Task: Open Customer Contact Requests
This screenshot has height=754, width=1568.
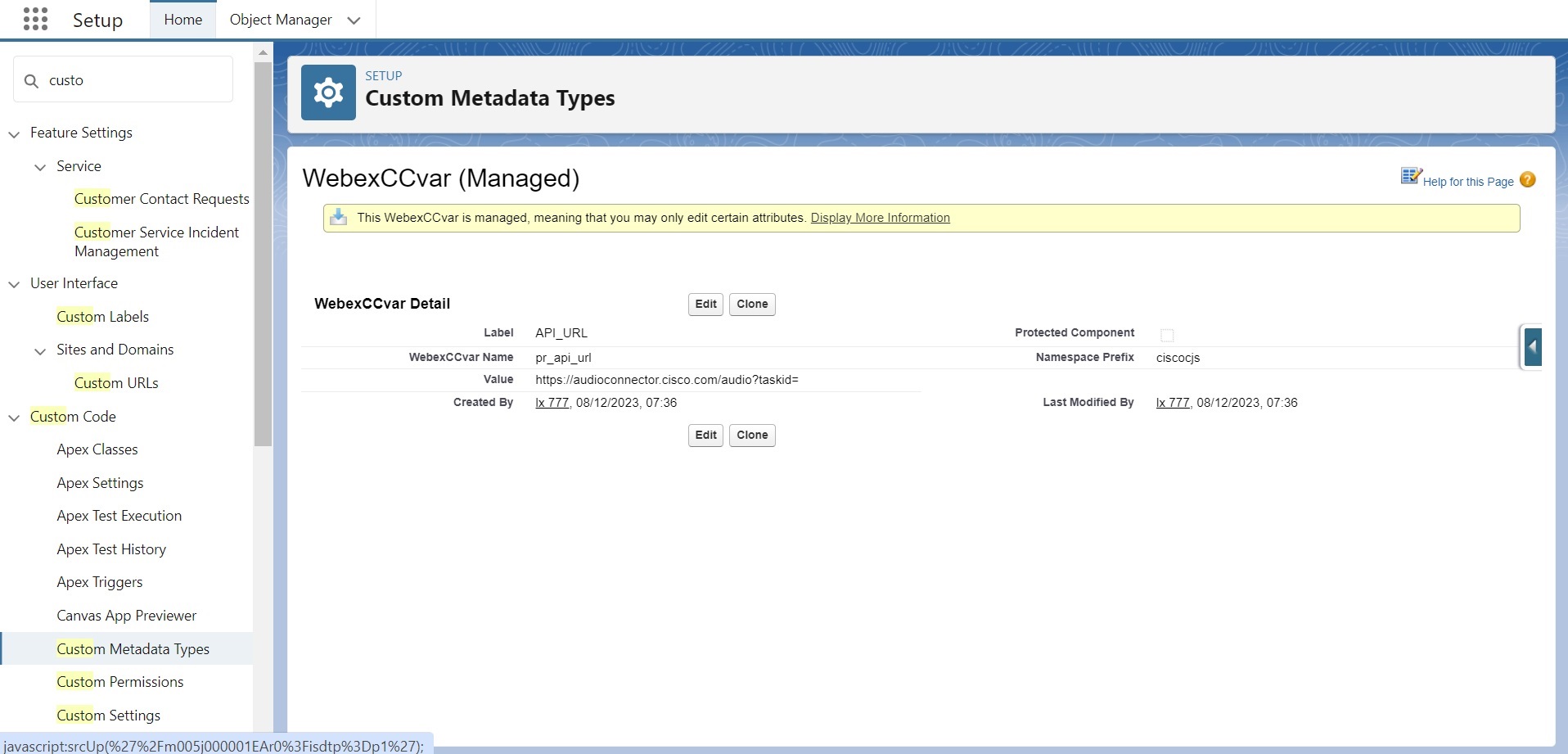Action: [161, 199]
